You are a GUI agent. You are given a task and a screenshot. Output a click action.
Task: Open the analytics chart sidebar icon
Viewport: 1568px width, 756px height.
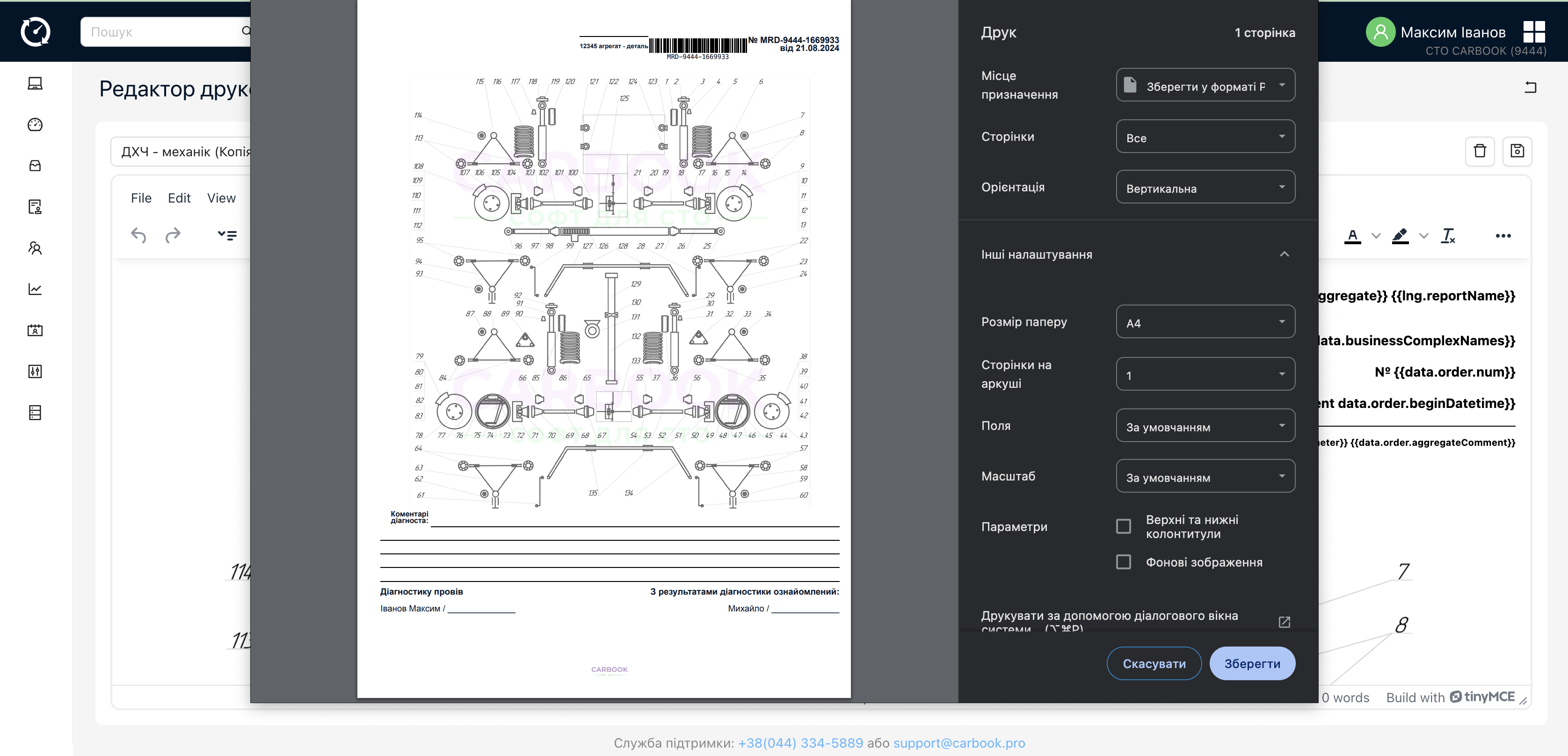35,289
